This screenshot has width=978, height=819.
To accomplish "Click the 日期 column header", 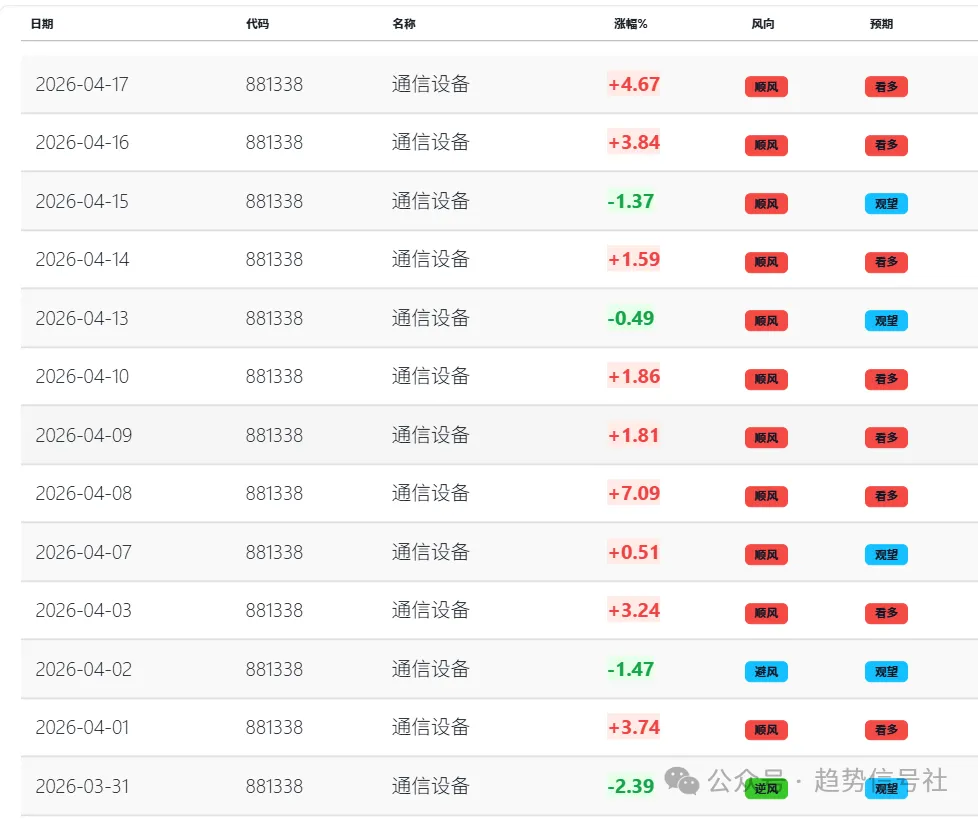I will (42, 24).
